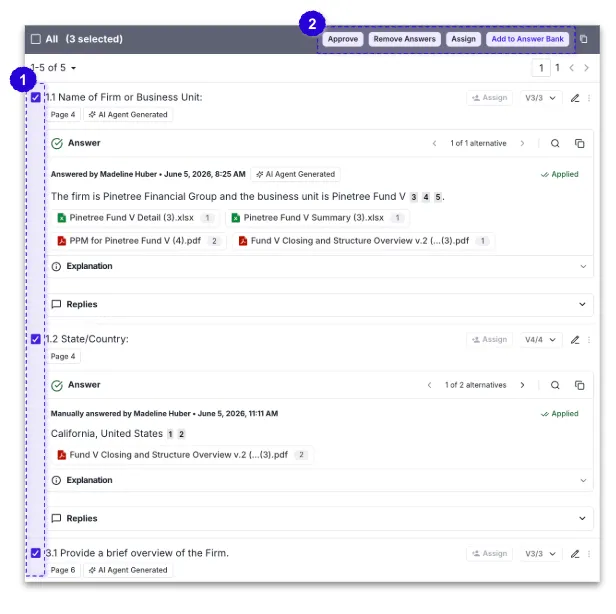Click AI Agent Generated badge in 1.1 answer
The image size is (616, 614).
click(295, 174)
